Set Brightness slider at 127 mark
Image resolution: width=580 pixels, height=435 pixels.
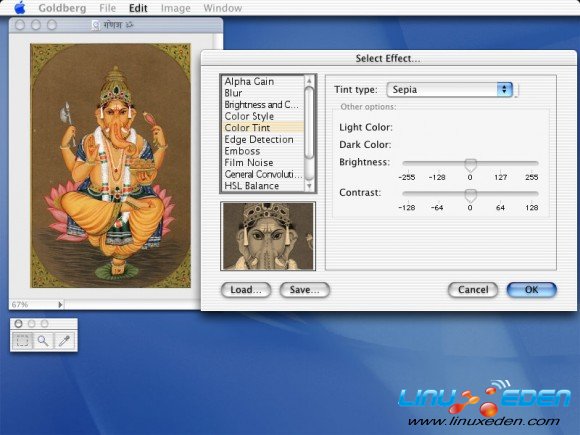(500, 163)
